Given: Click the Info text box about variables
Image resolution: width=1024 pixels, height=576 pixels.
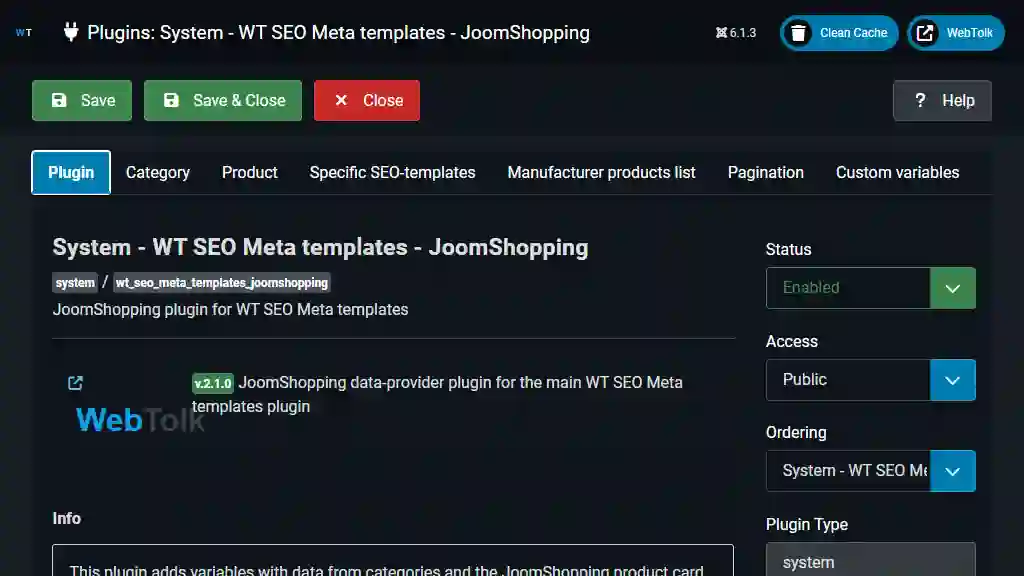Looking at the screenshot, I should [x=392, y=561].
